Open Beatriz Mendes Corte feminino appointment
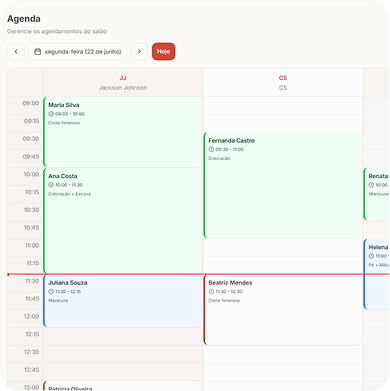The height and width of the screenshot is (391, 390). coord(283,310)
